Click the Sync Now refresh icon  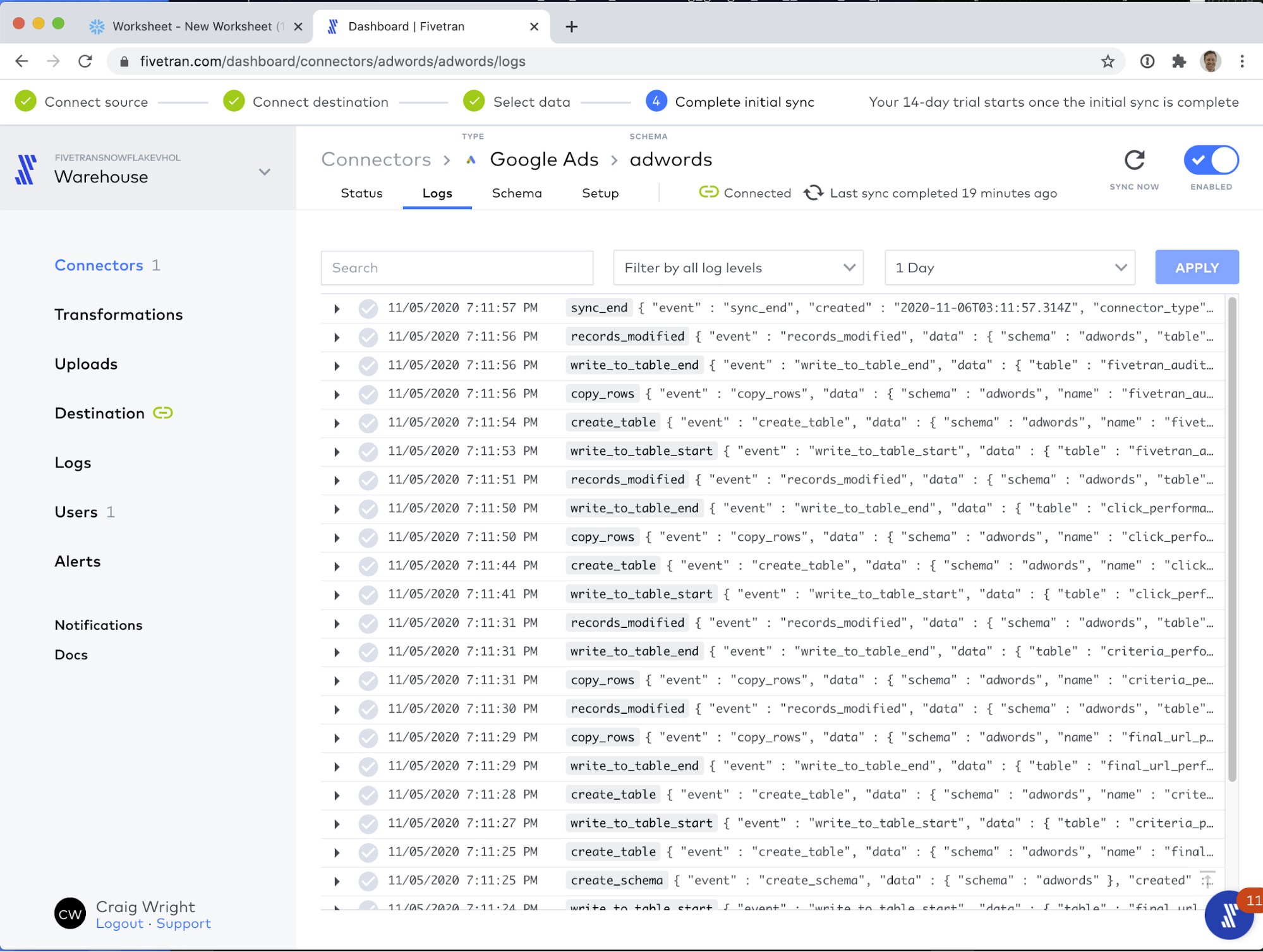[1134, 160]
